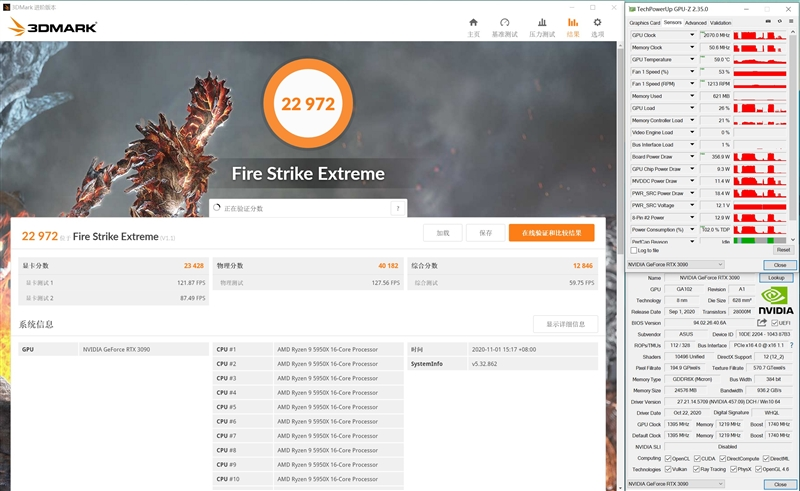Click the PerfCap Reason green bar graph

(x=760, y=240)
